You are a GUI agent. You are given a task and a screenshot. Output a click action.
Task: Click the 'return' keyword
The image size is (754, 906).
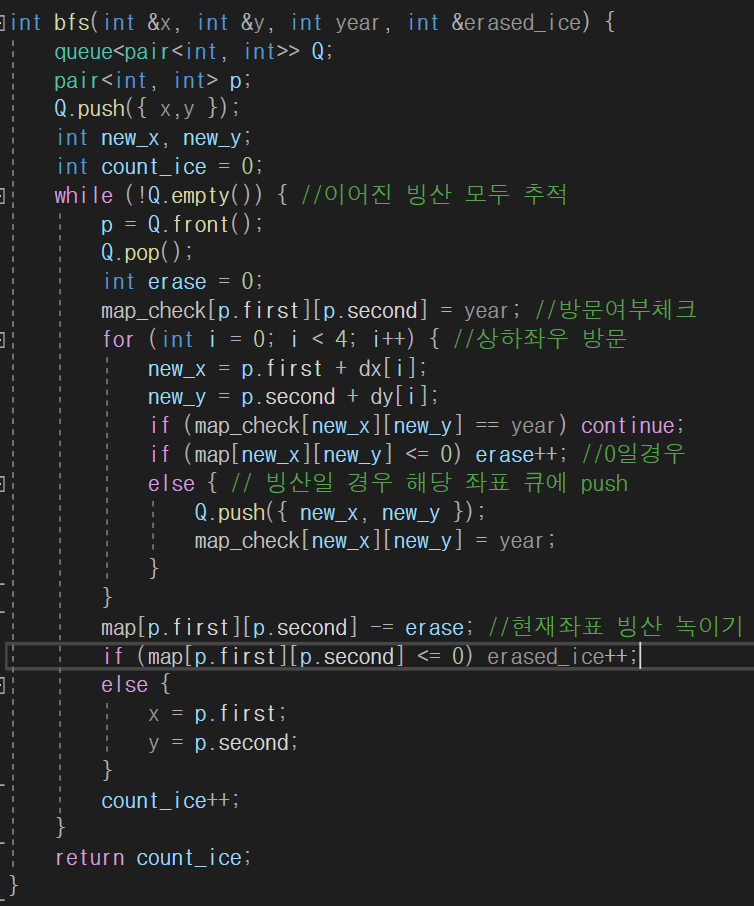[x=90, y=858]
